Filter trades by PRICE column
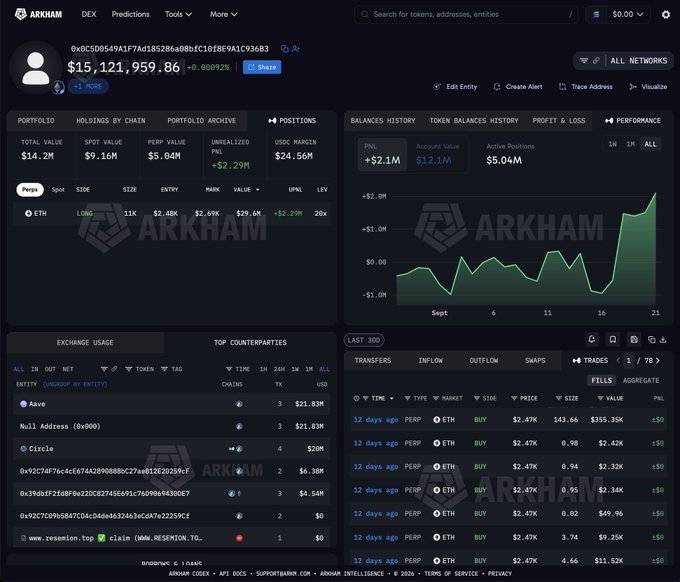 pos(514,398)
